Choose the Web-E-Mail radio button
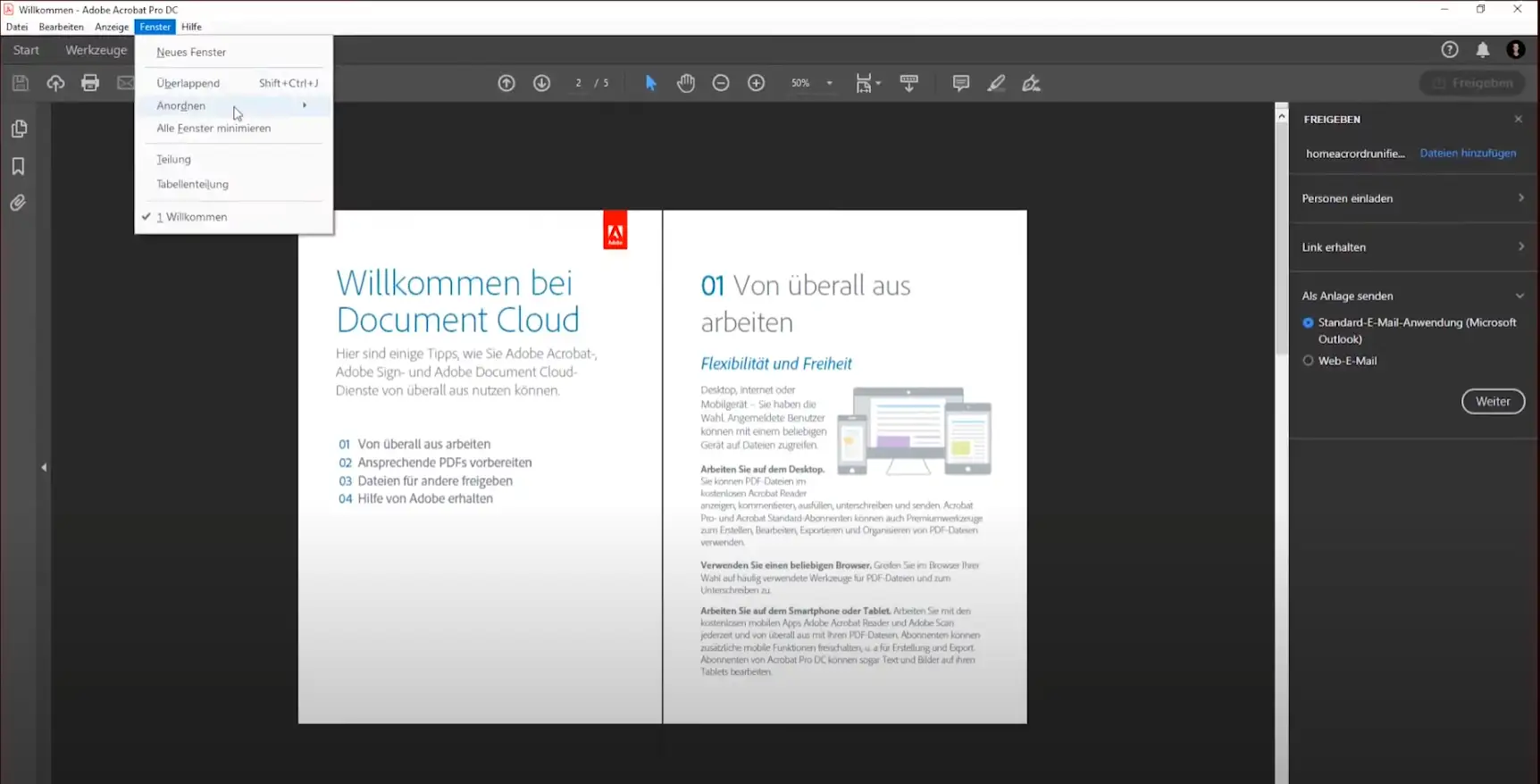 coord(1308,361)
